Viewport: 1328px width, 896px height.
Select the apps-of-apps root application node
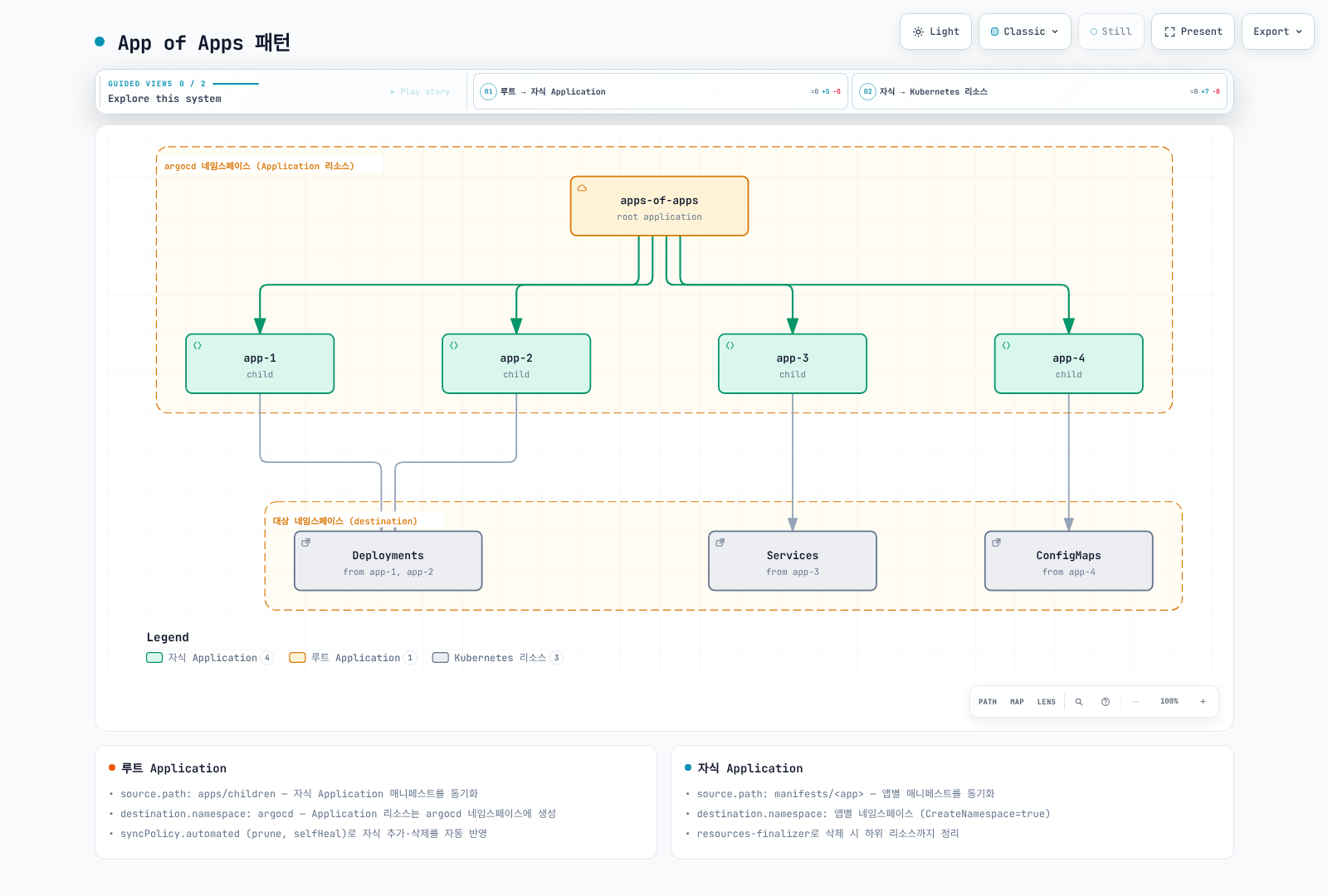tap(660, 206)
